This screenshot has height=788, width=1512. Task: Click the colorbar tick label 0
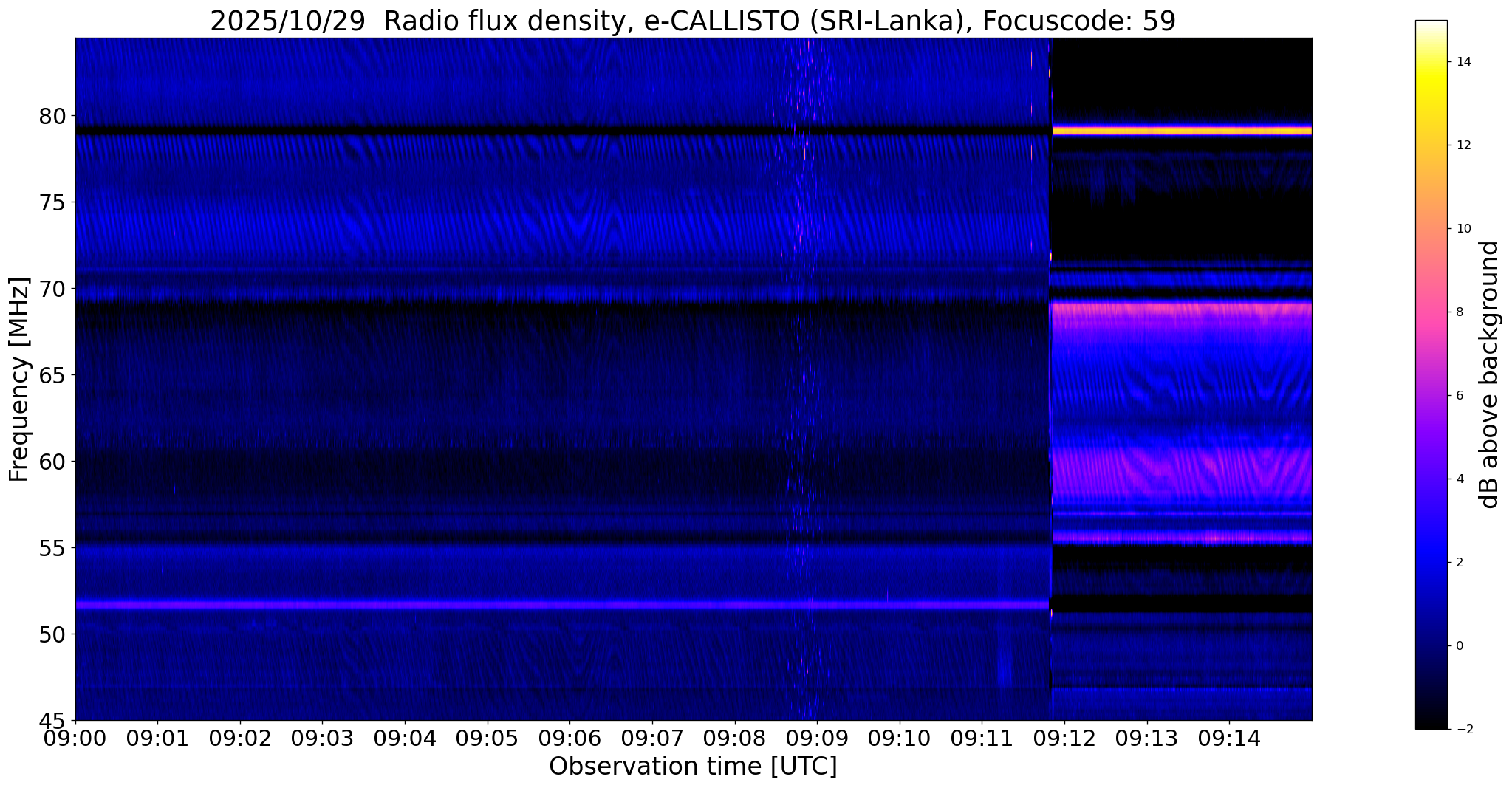coord(1459,646)
